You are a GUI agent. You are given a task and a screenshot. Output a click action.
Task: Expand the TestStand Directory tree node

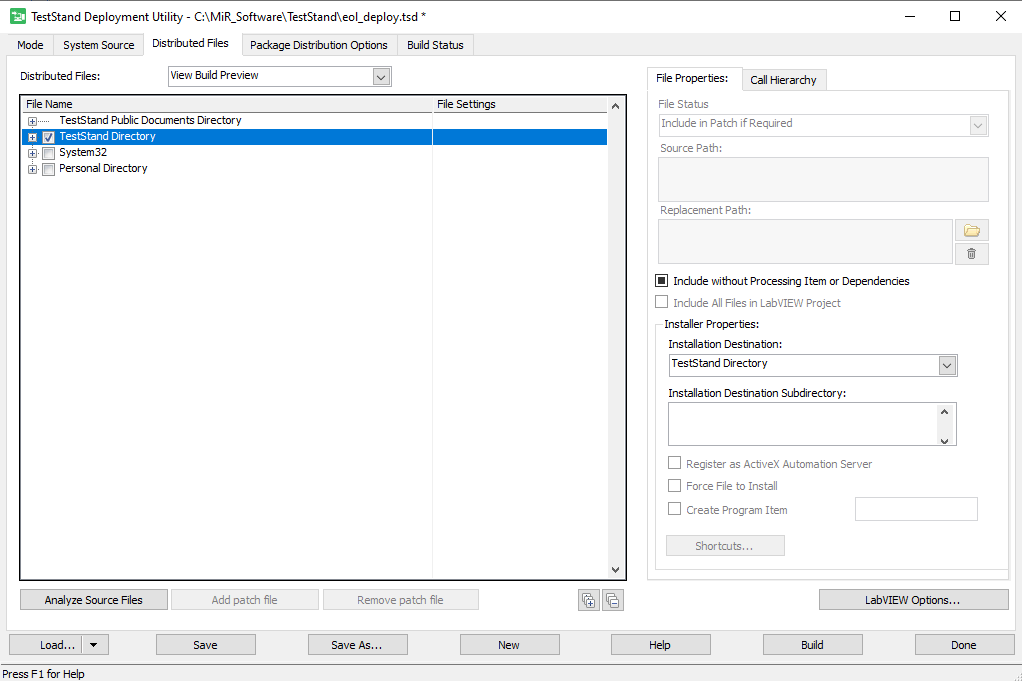32,138
